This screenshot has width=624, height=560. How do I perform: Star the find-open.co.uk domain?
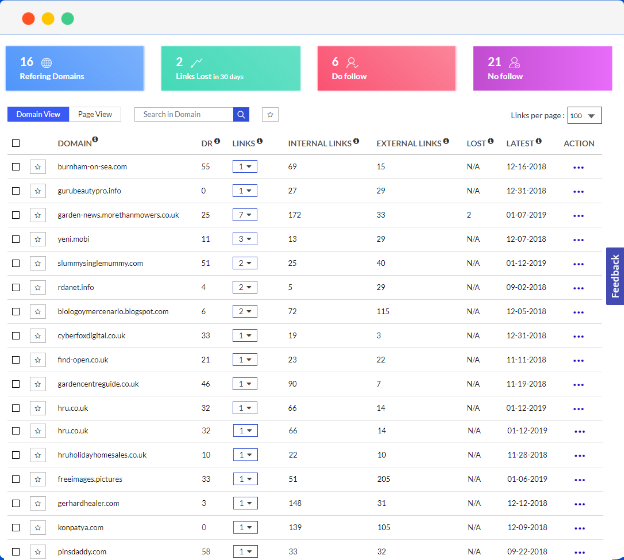pyautogui.click(x=38, y=360)
